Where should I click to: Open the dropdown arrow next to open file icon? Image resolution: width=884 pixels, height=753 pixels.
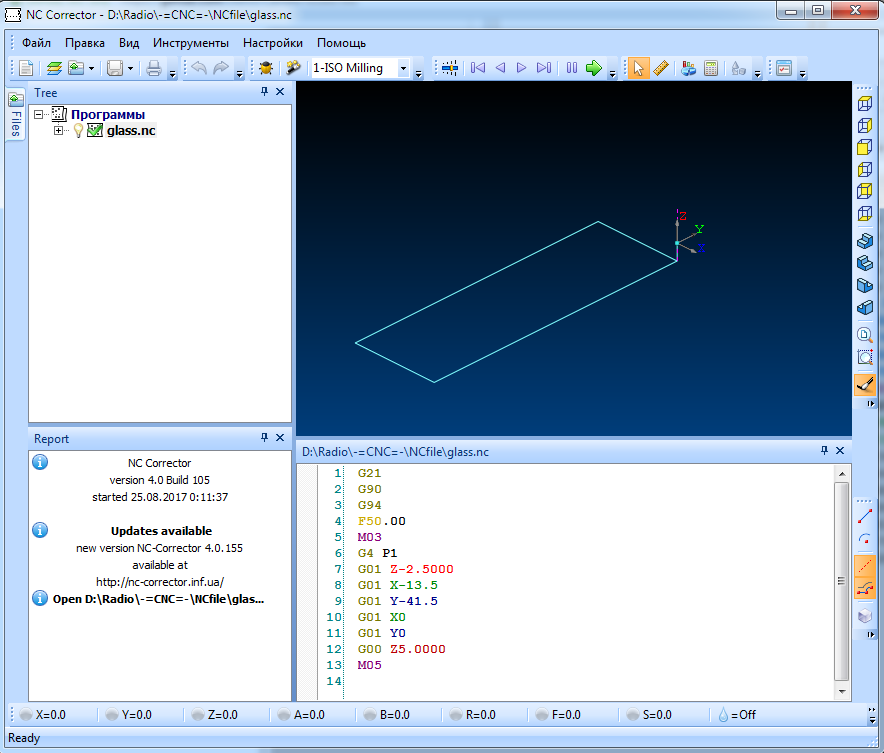point(91,69)
